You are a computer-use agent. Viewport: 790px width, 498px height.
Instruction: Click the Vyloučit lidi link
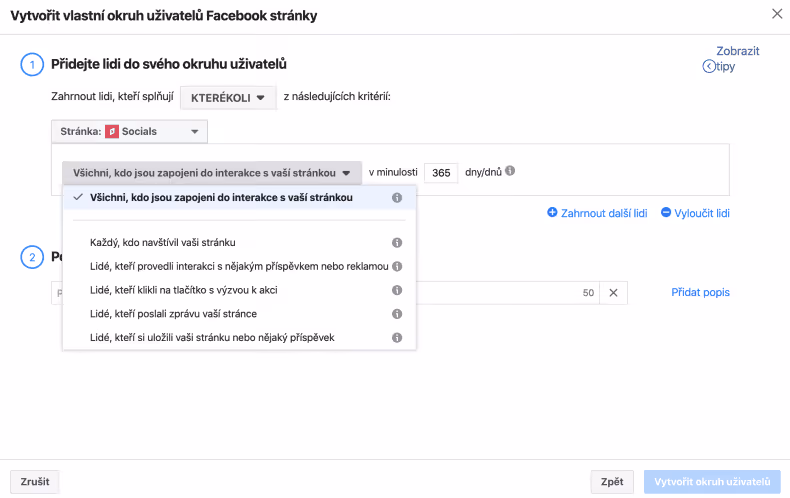click(x=702, y=213)
